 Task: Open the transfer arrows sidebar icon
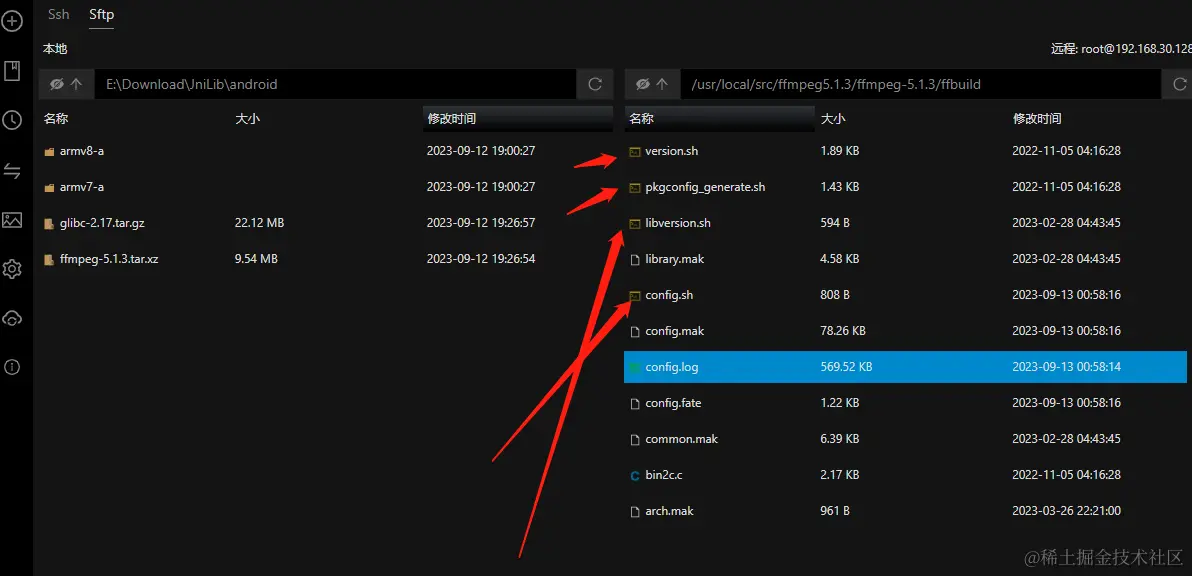tap(11, 170)
